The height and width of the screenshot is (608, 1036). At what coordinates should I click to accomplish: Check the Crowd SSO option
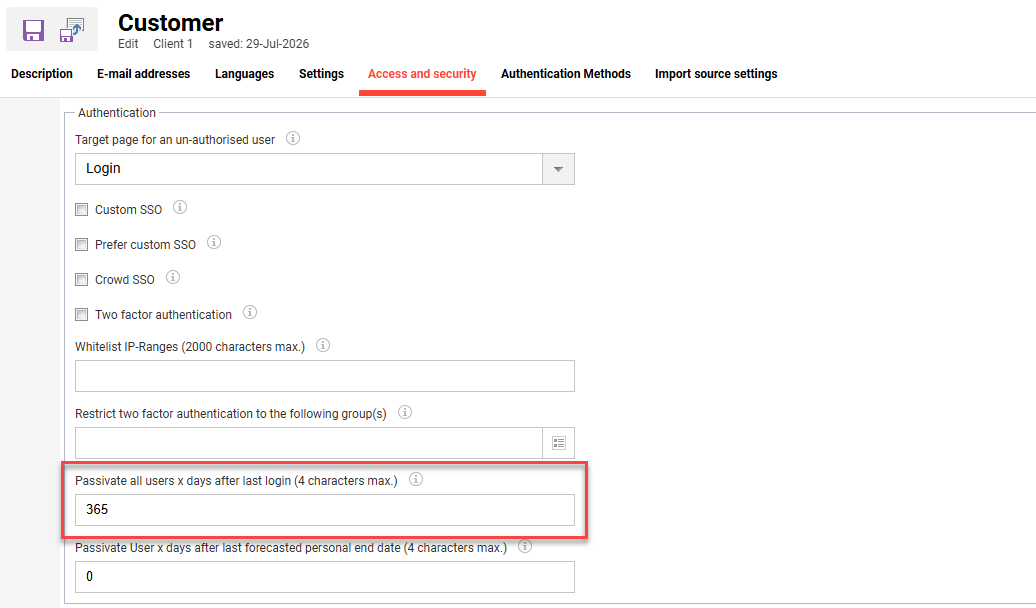[x=81, y=280]
